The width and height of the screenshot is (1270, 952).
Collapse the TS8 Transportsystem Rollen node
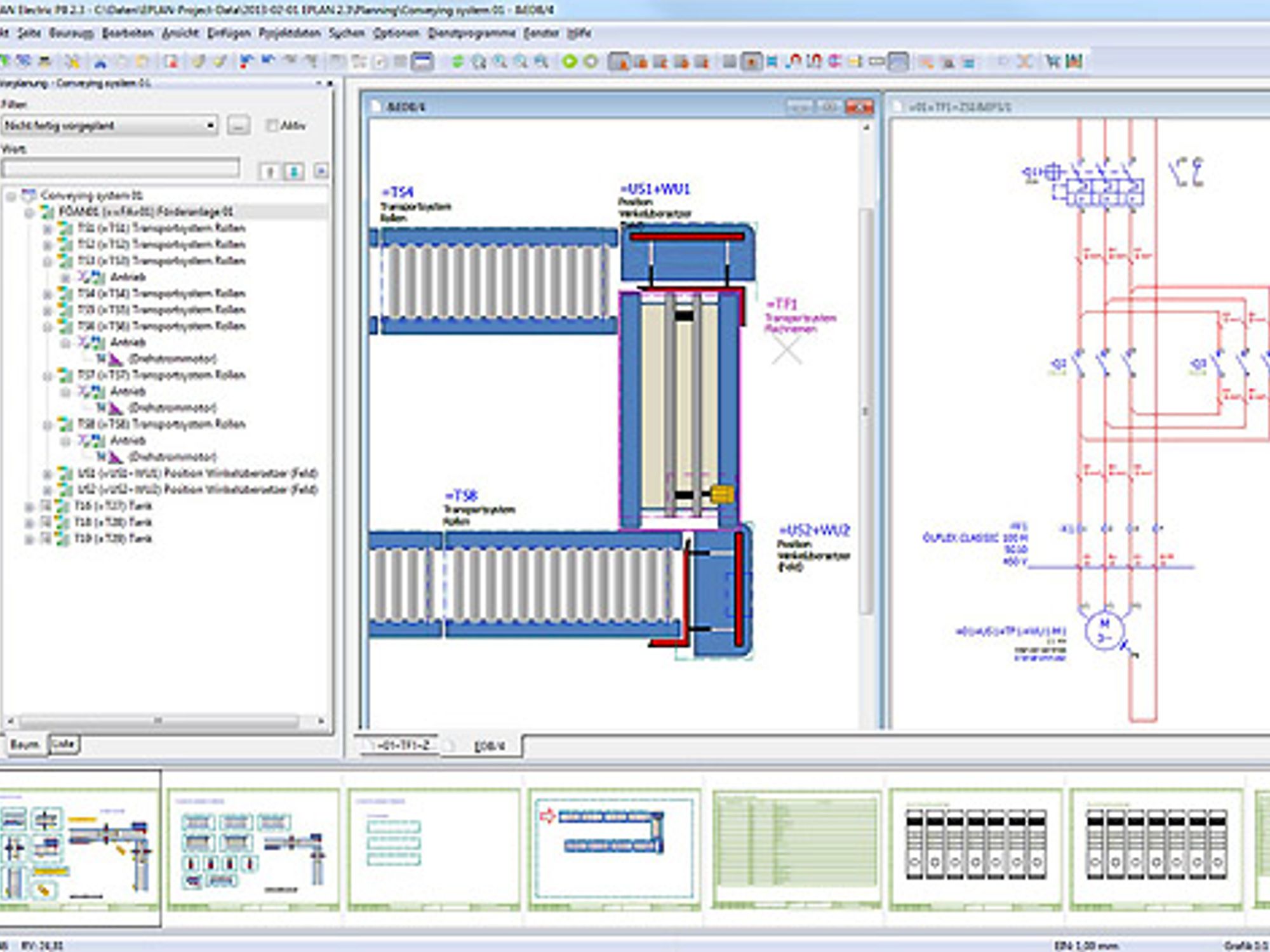(x=48, y=425)
